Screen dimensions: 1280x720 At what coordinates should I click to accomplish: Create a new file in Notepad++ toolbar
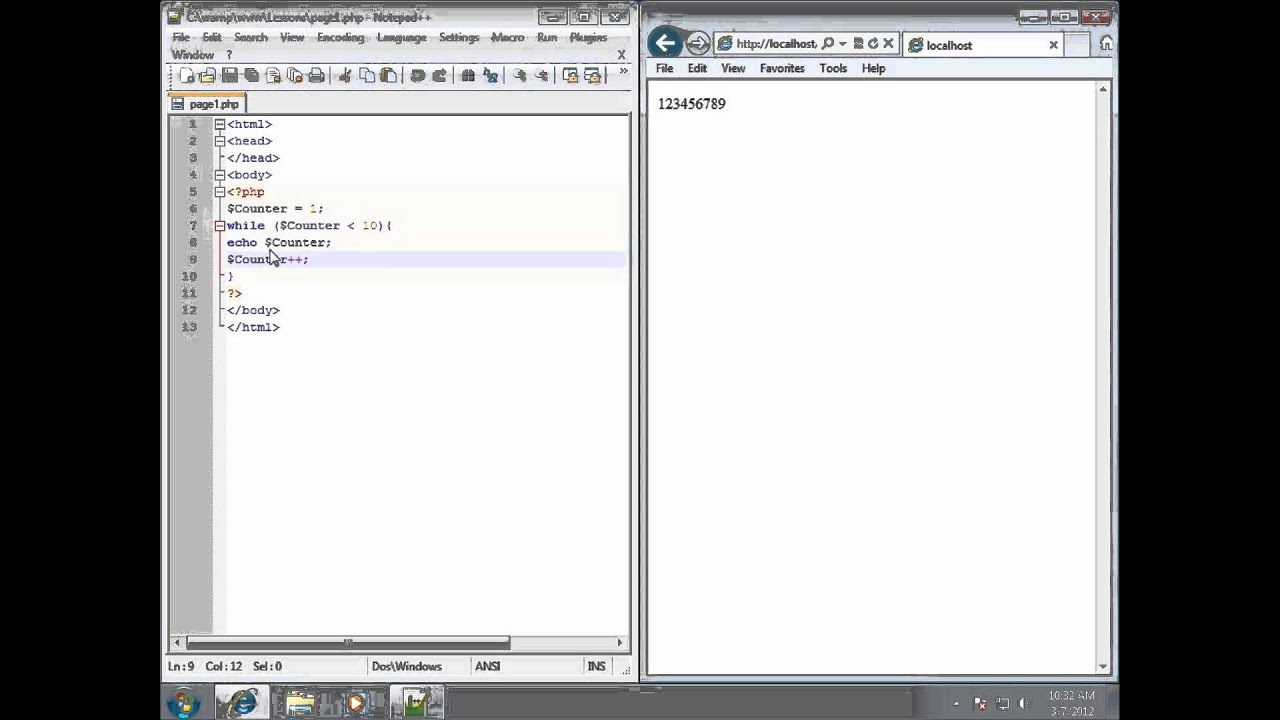[186, 76]
